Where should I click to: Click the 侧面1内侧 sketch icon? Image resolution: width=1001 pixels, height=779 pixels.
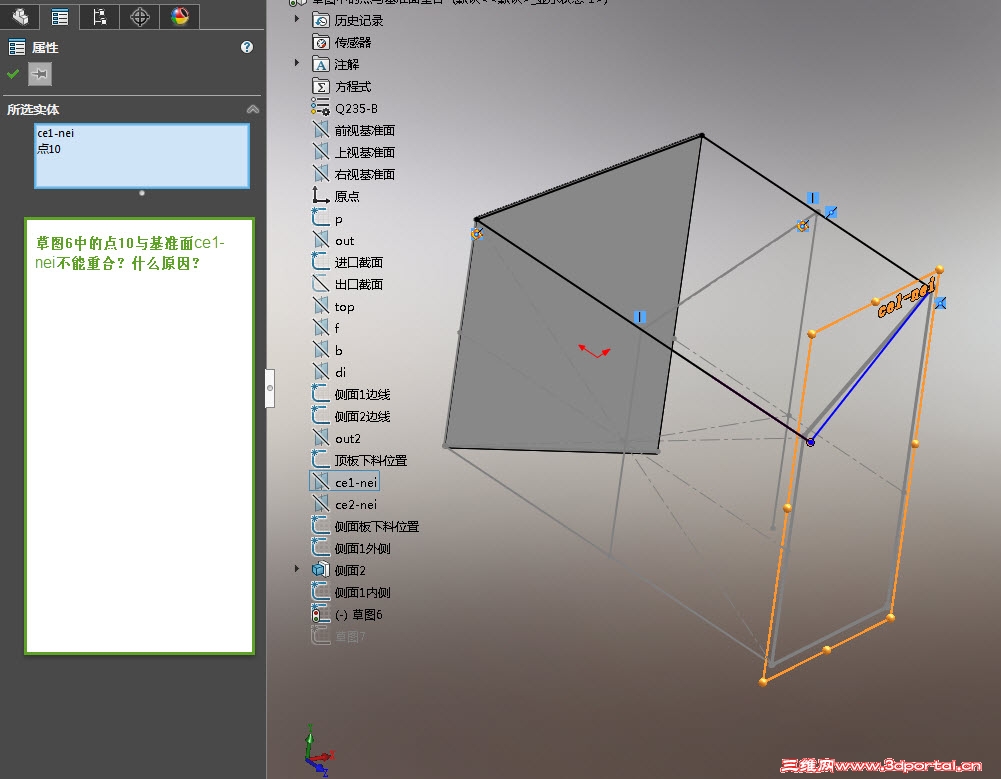click(320, 592)
